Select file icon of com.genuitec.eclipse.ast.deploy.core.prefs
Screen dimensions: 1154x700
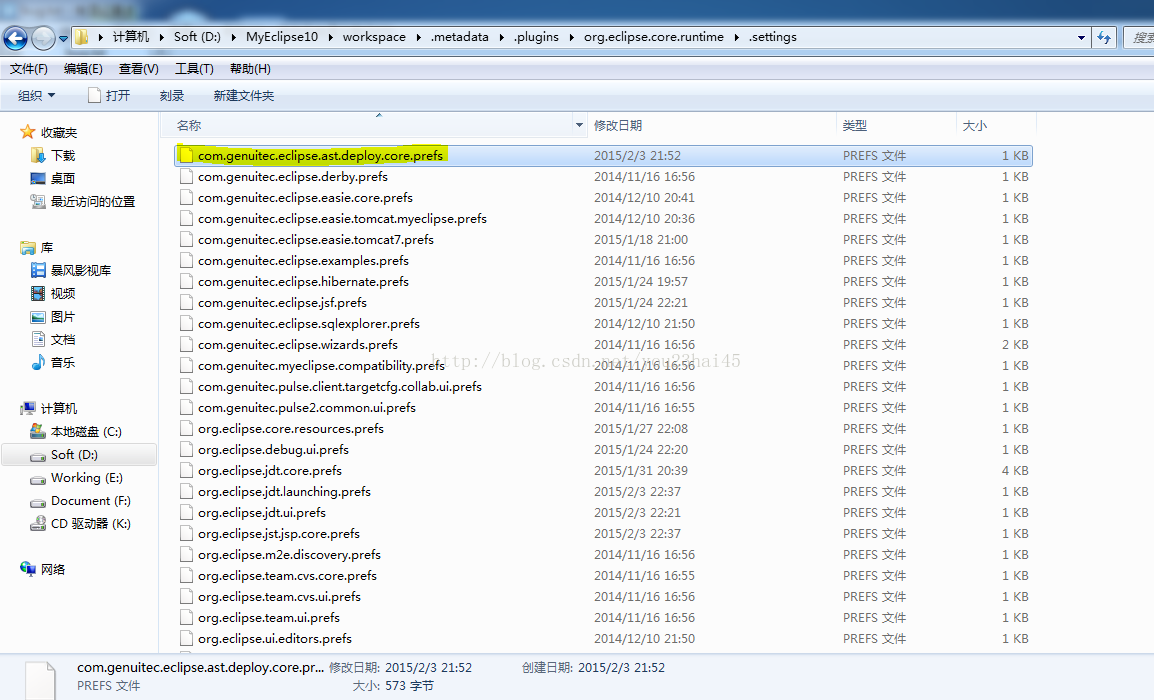tap(186, 155)
